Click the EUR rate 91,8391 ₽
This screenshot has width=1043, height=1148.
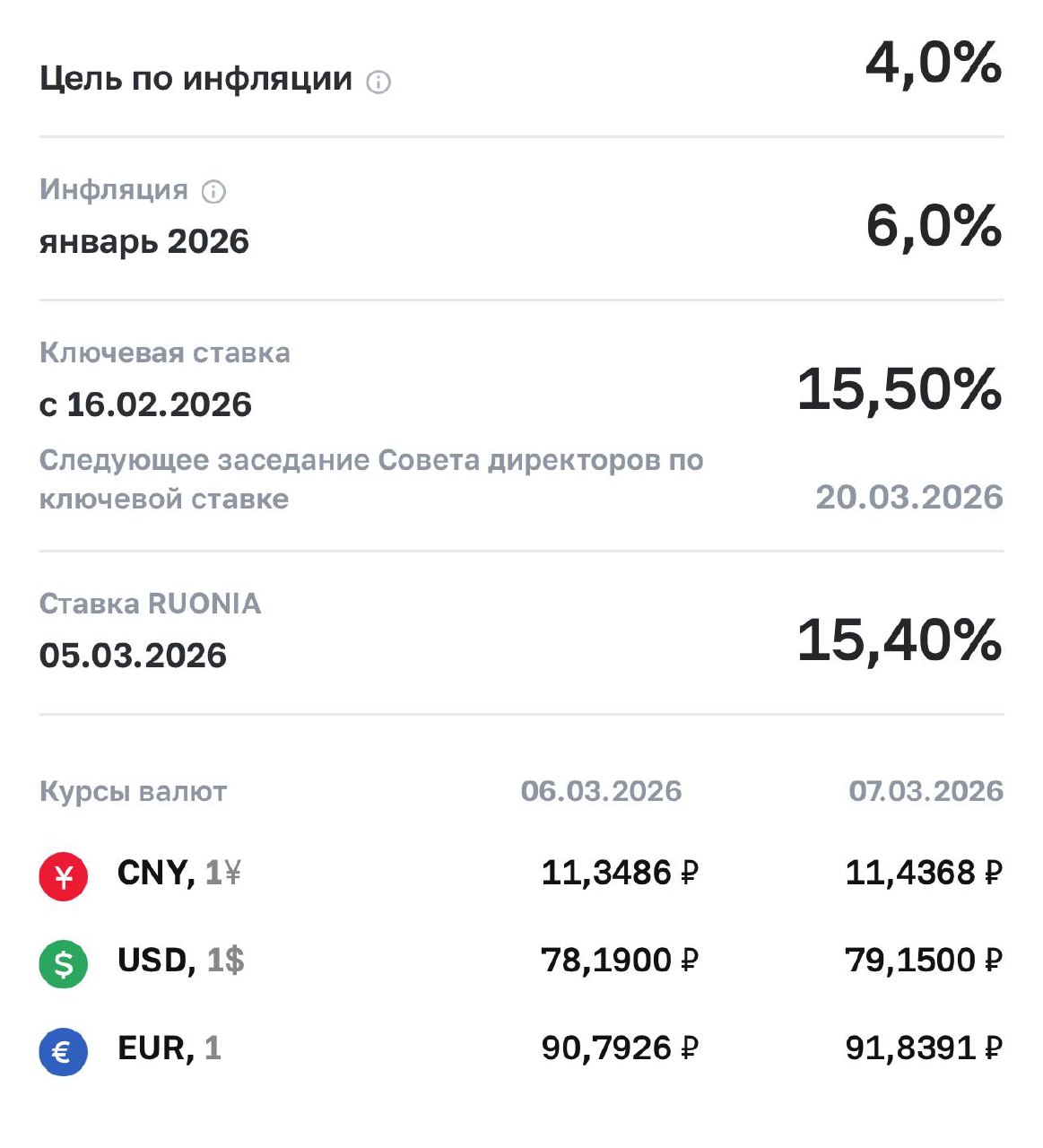pos(923,1048)
